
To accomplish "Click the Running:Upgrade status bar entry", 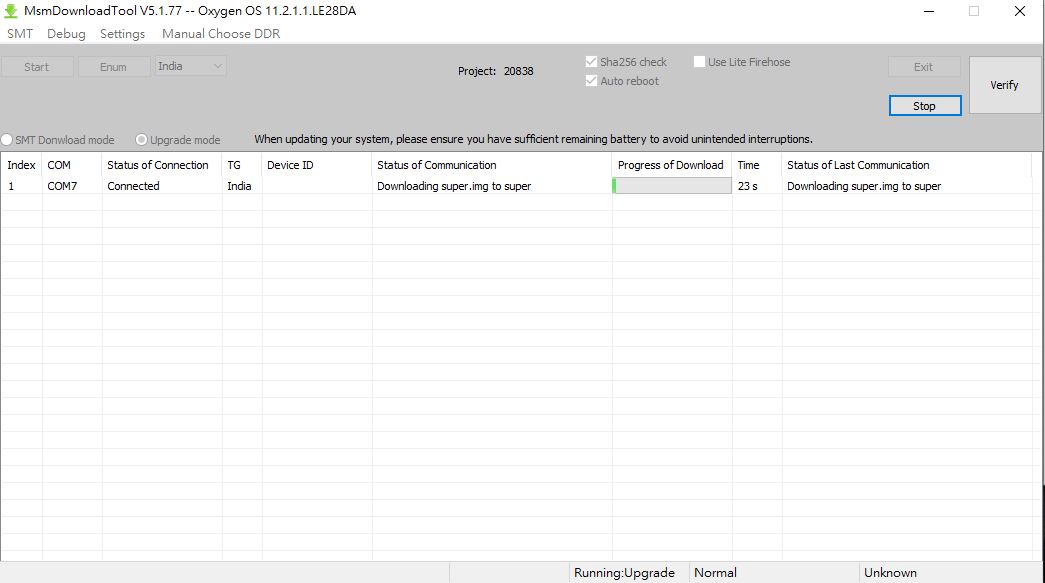I will tap(628, 573).
